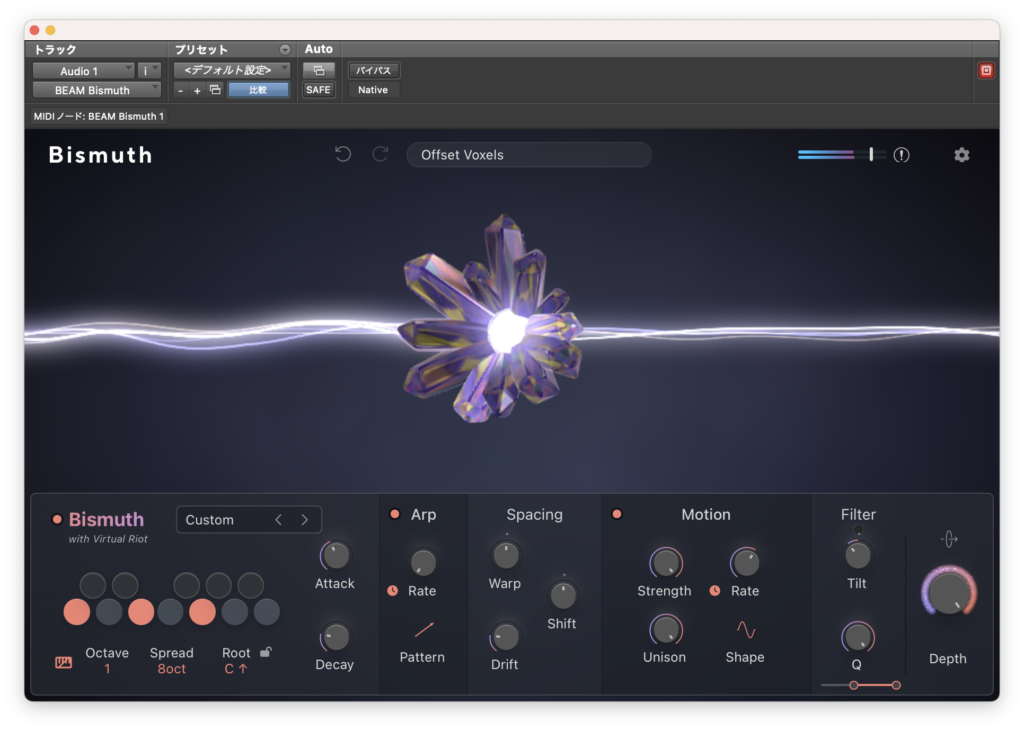The width and height of the screenshot is (1024, 730).
Task: Click the preset minus button
Action: click(x=181, y=91)
